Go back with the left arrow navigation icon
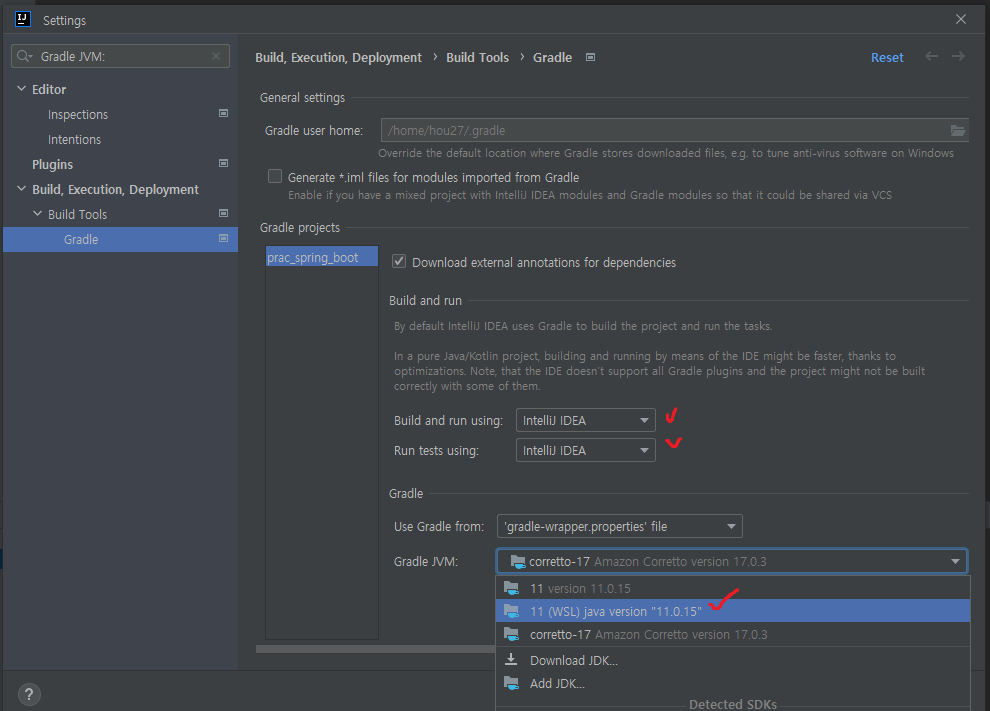 (931, 56)
